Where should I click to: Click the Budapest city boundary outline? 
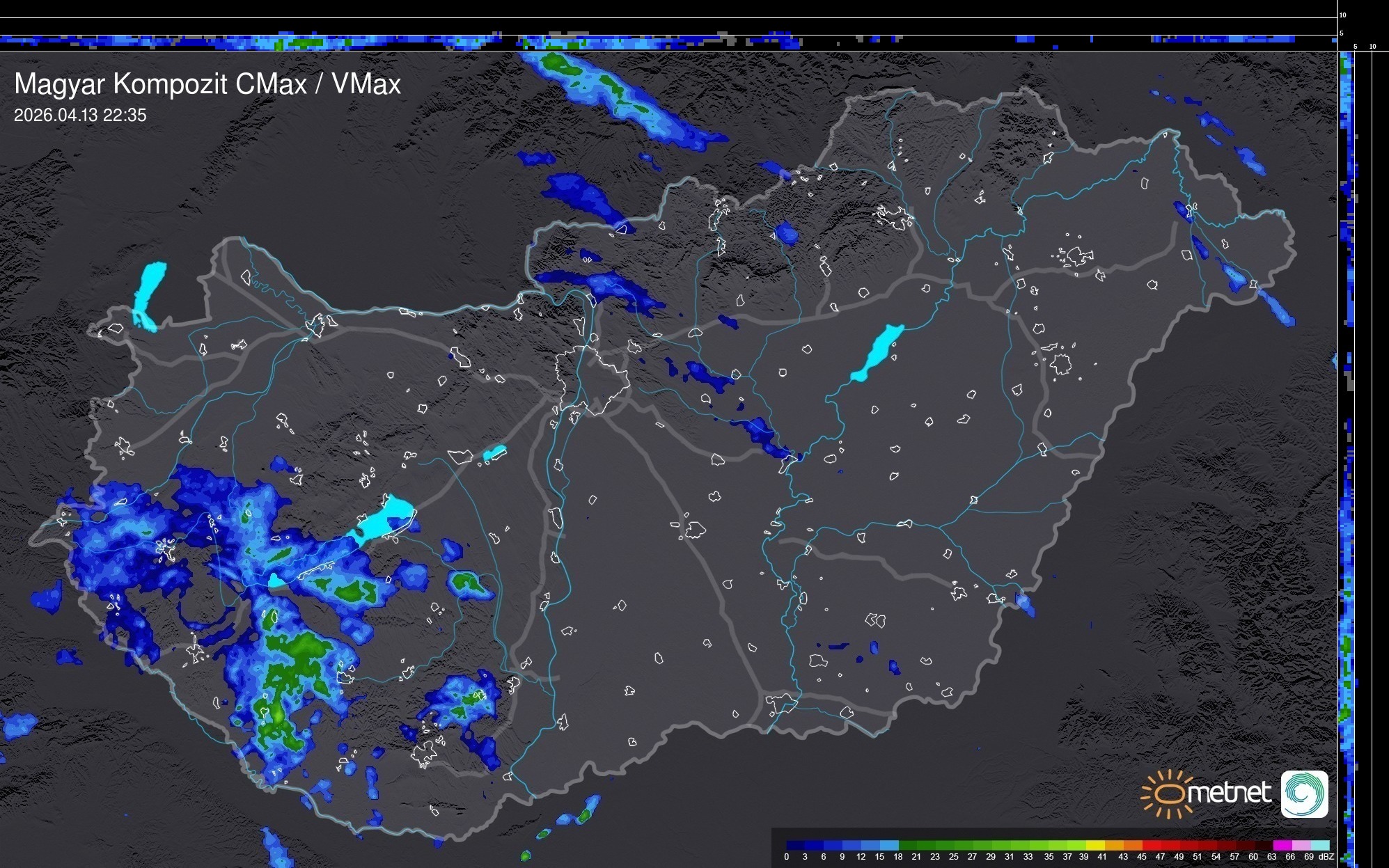pos(592,381)
